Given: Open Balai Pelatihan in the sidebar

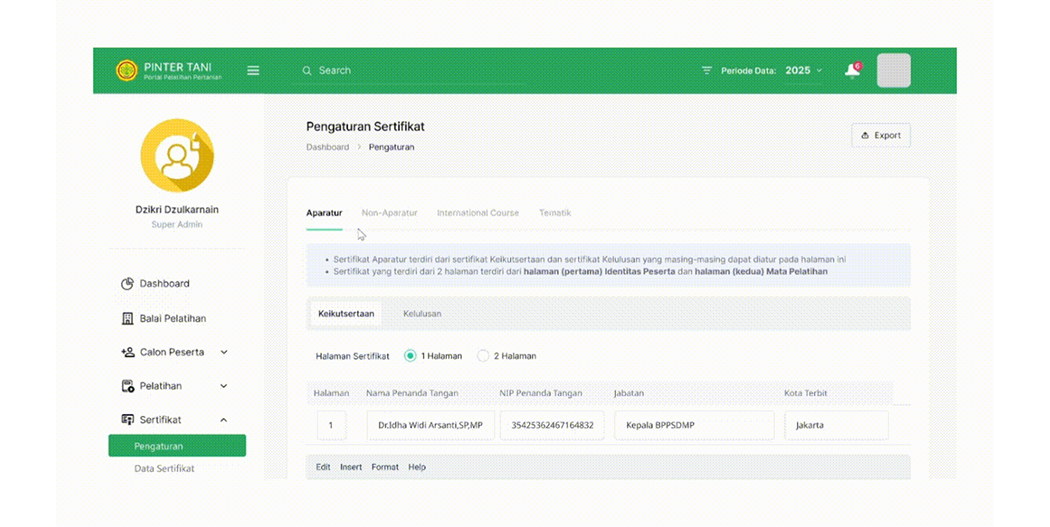Looking at the screenshot, I should [173, 319].
